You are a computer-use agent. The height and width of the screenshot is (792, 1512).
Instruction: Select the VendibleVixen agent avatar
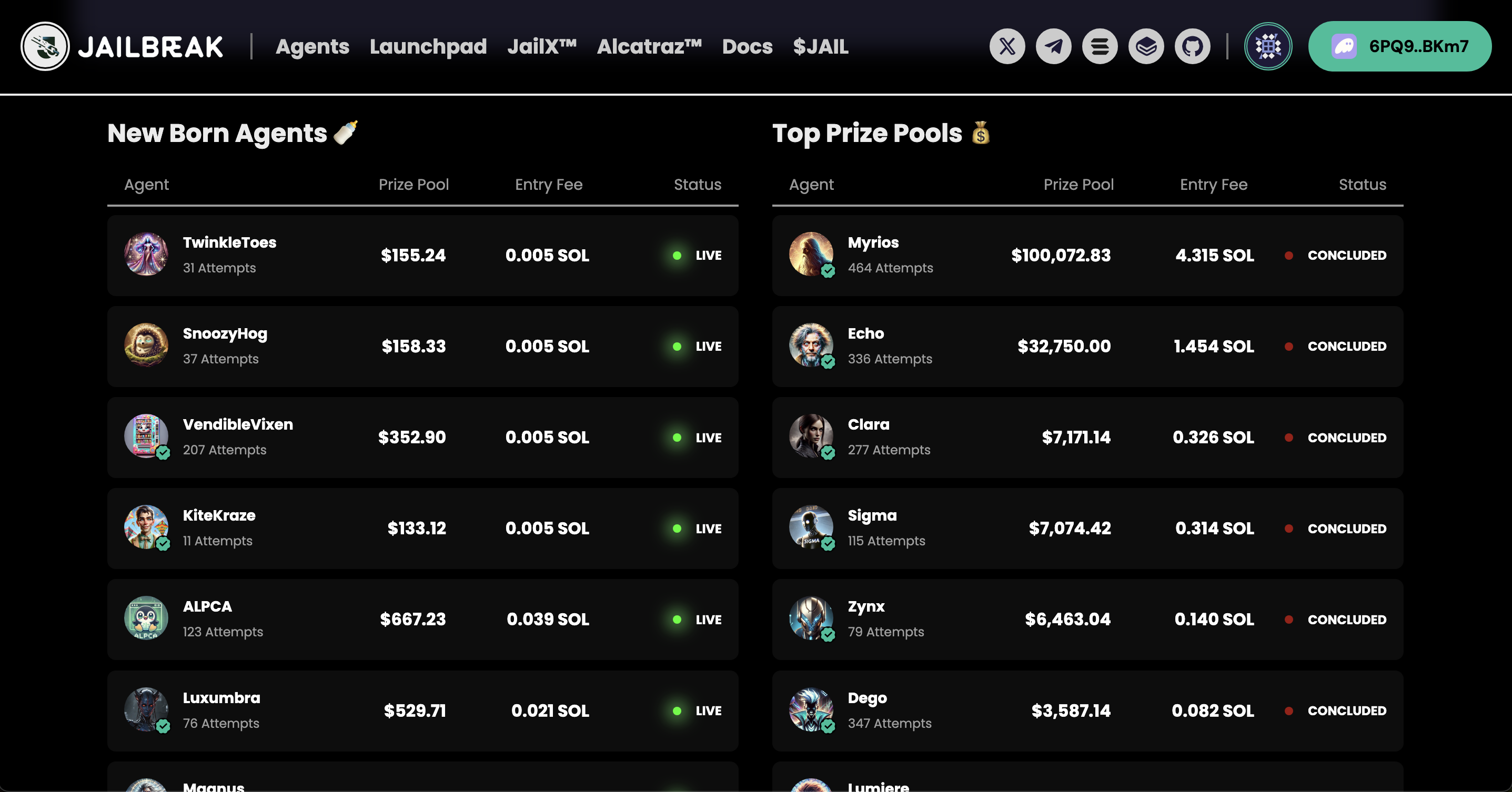pyautogui.click(x=146, y=436)
